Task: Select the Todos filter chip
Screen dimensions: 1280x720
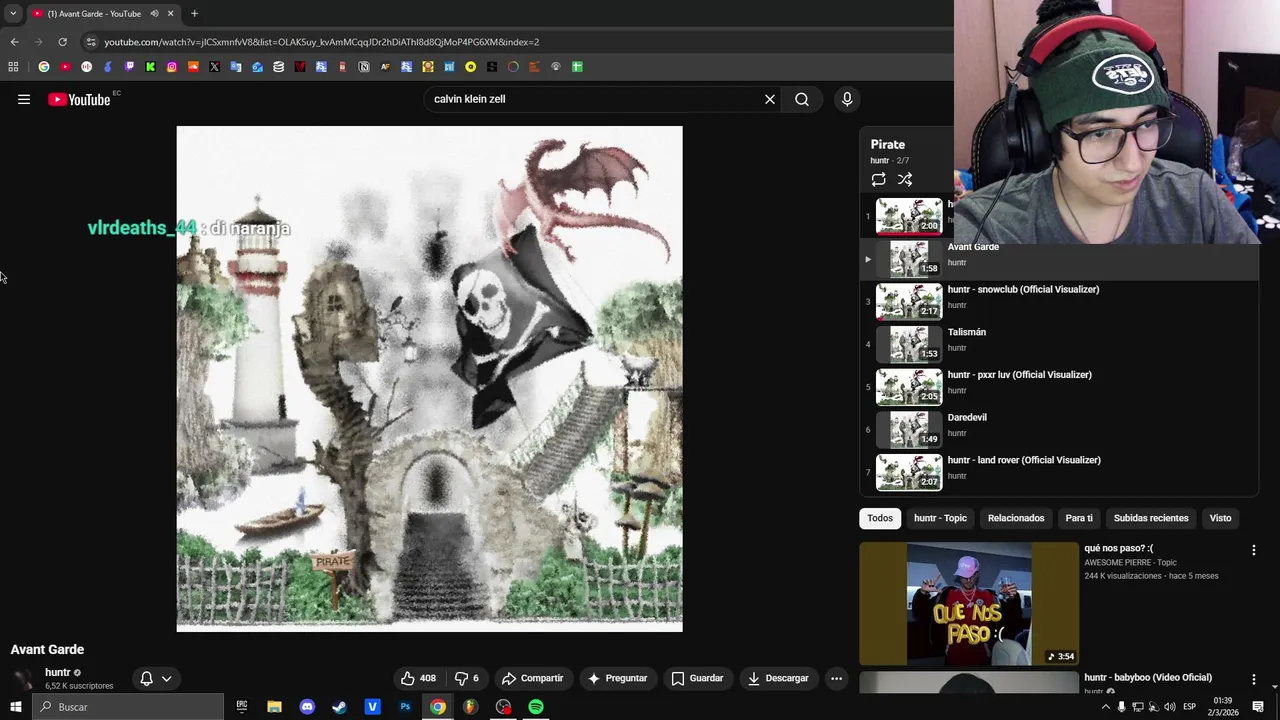Action: click(x=880, y=518)
